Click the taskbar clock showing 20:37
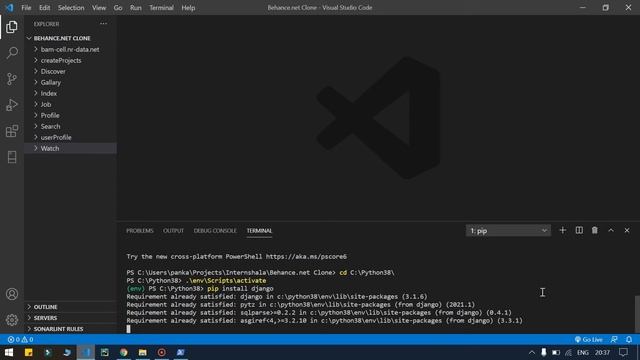 point(602,352)
